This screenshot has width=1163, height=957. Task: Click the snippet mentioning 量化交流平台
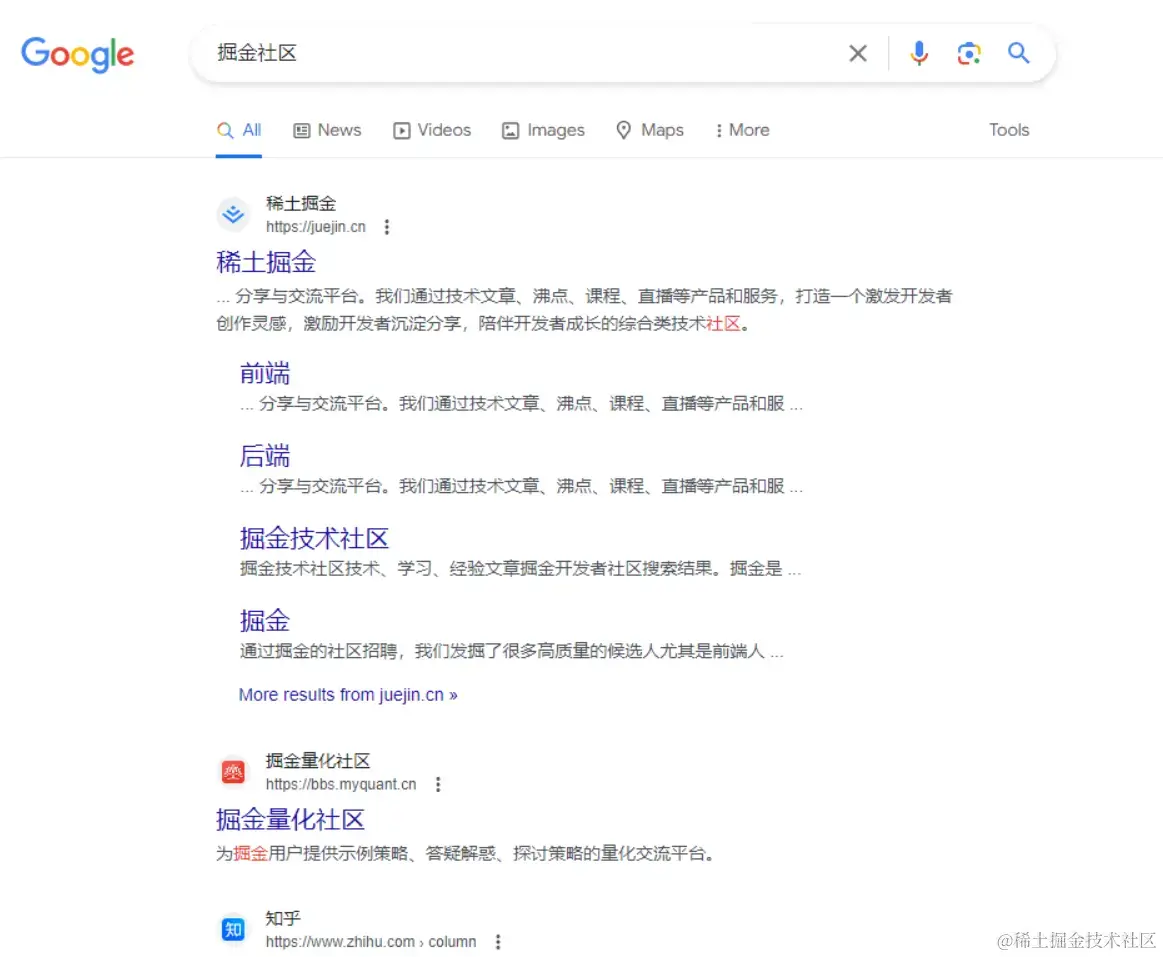click(466, 854)
